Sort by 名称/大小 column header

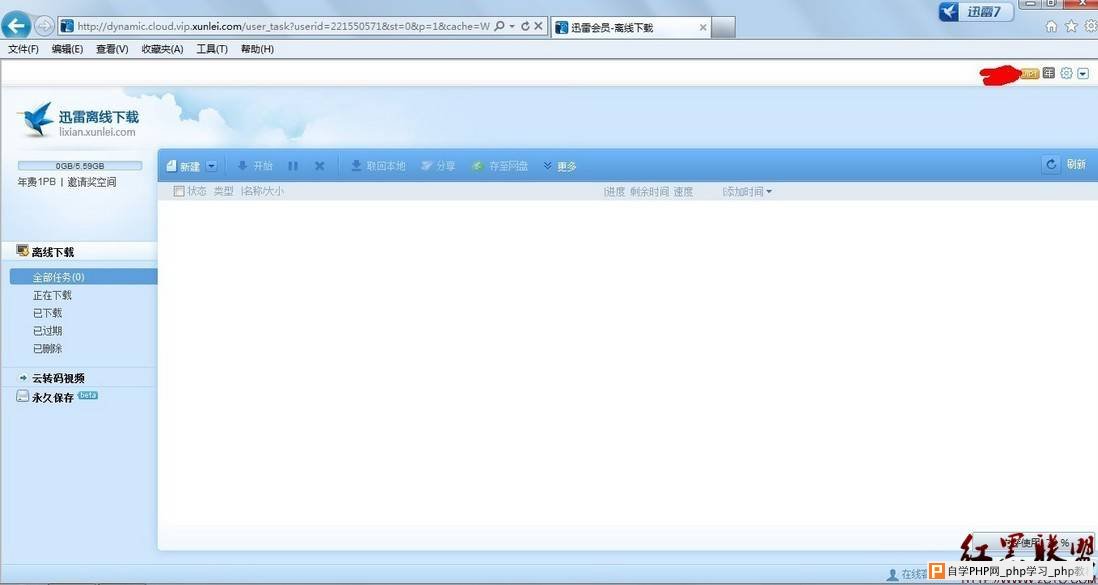coord(264,191)
